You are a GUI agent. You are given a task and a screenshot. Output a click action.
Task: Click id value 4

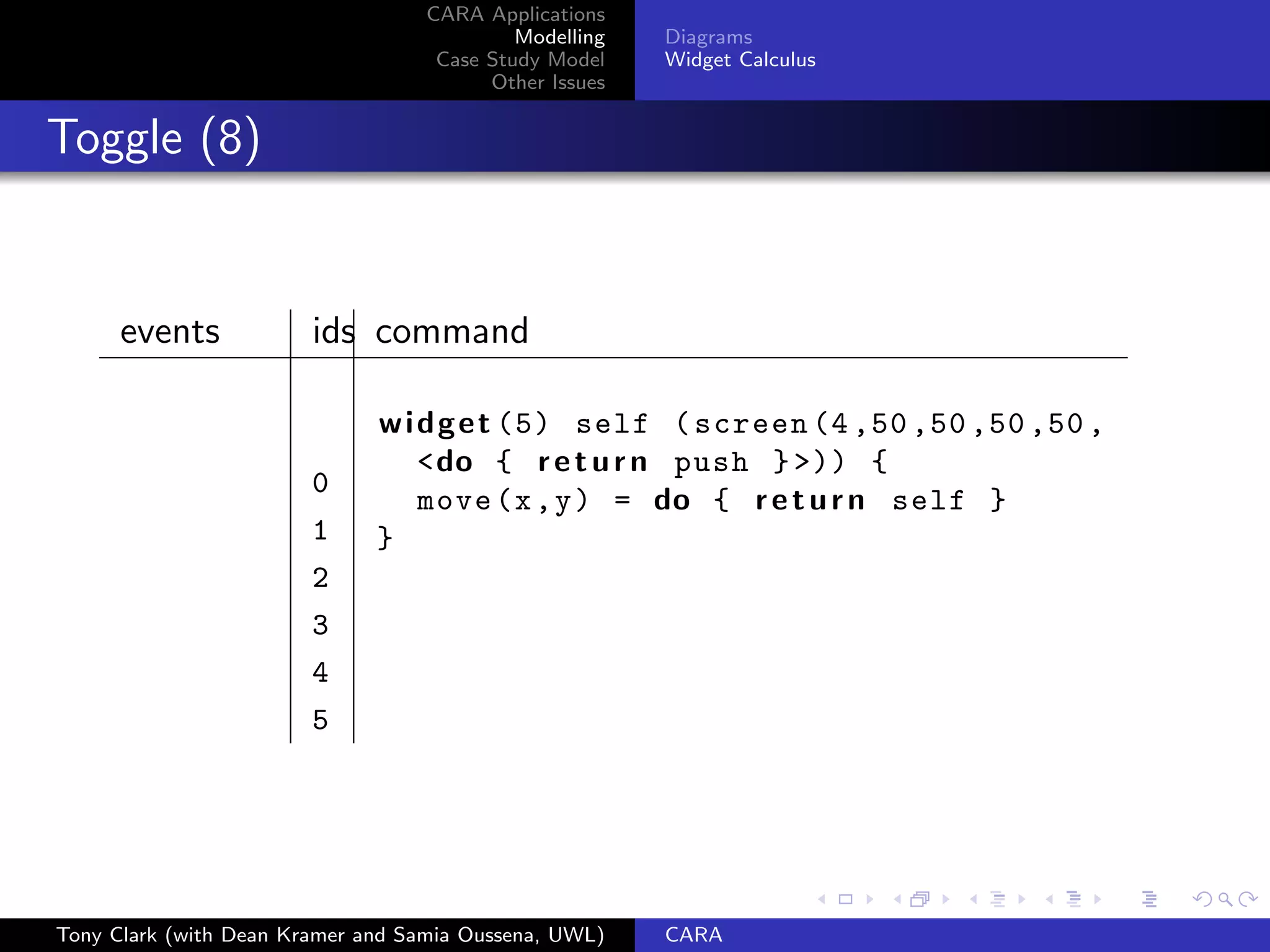320,672
